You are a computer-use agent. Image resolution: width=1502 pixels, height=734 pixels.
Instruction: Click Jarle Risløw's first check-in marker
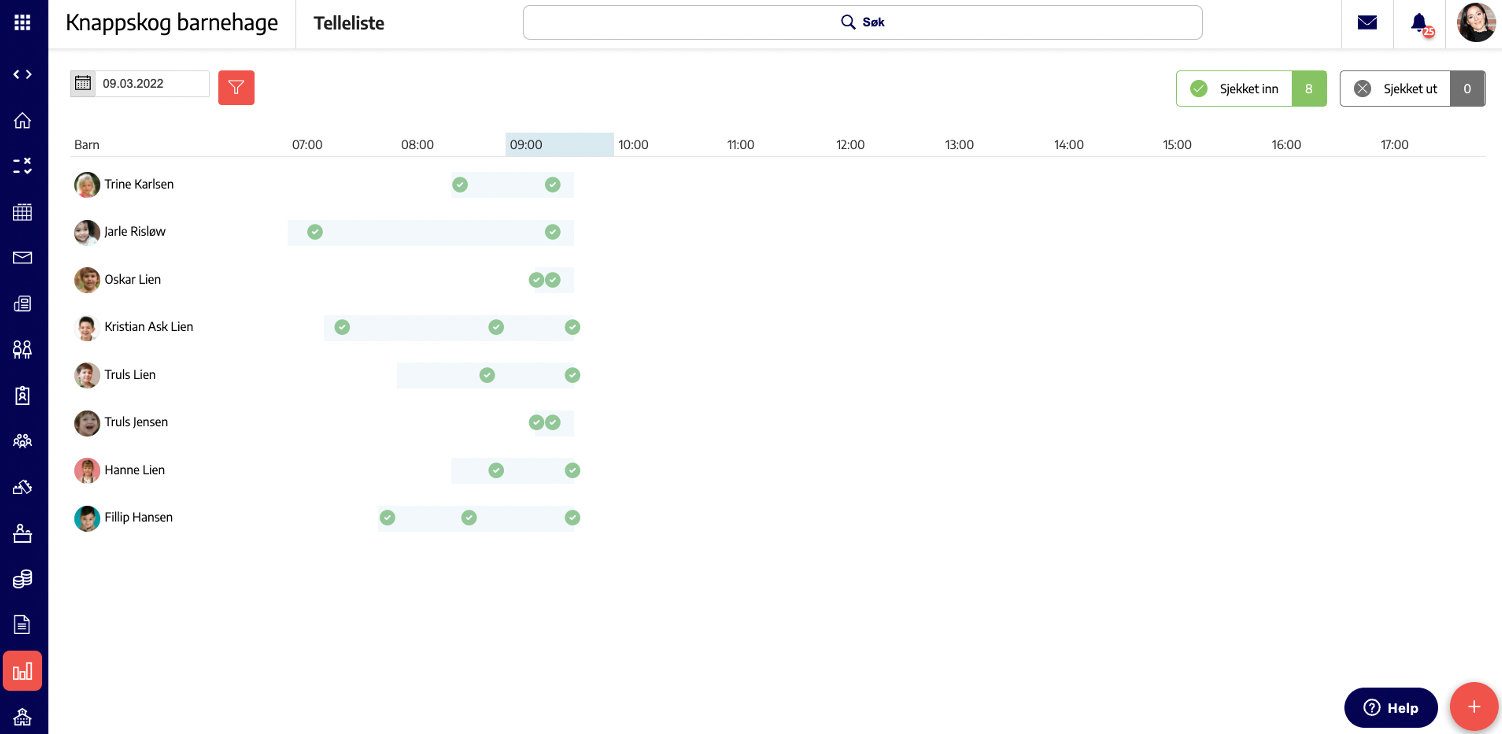[x=315, y=232]
